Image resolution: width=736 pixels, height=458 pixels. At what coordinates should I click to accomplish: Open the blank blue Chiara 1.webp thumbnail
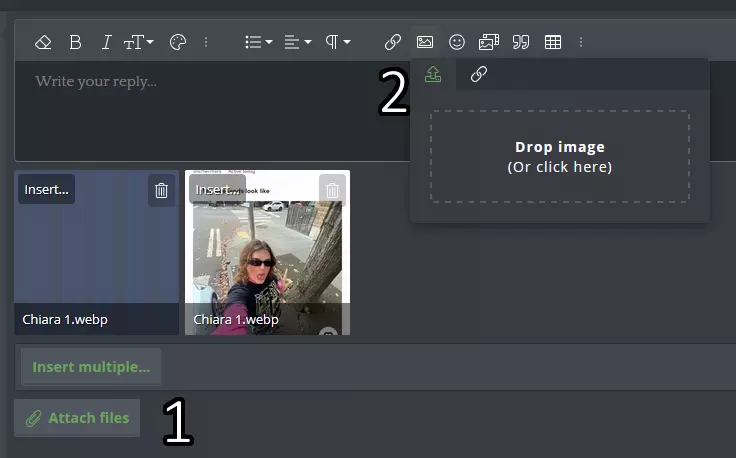(x=96, y=253)
